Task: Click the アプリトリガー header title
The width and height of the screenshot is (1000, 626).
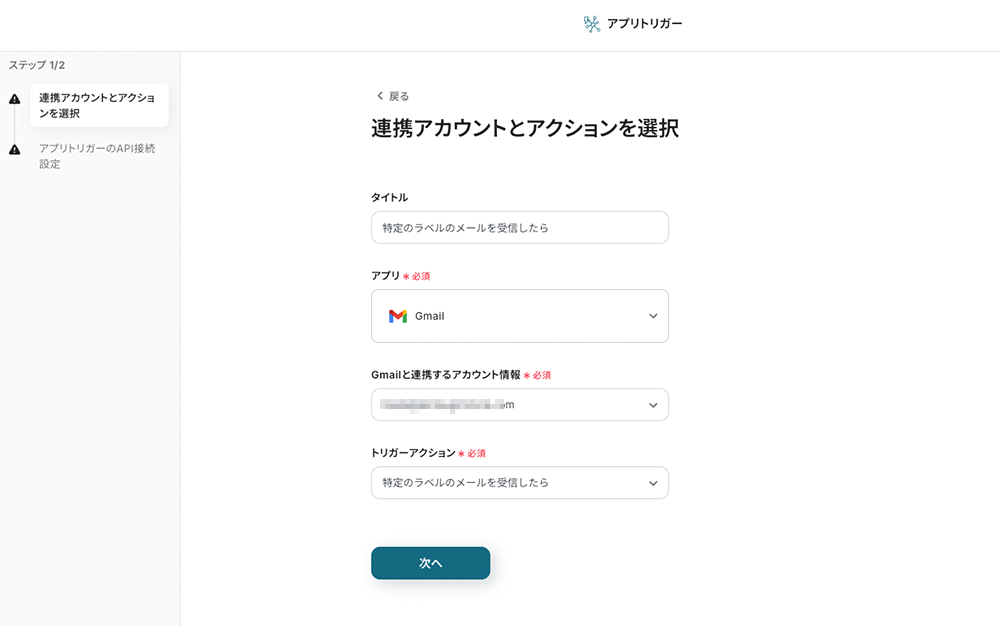Action: tap(644, 24)
